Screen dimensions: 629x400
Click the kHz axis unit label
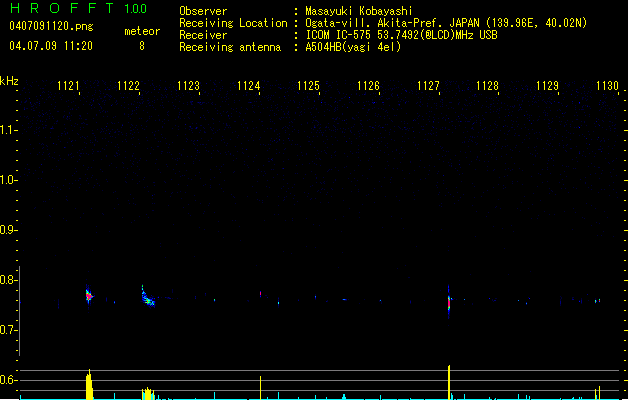click(x=9, y=81)
